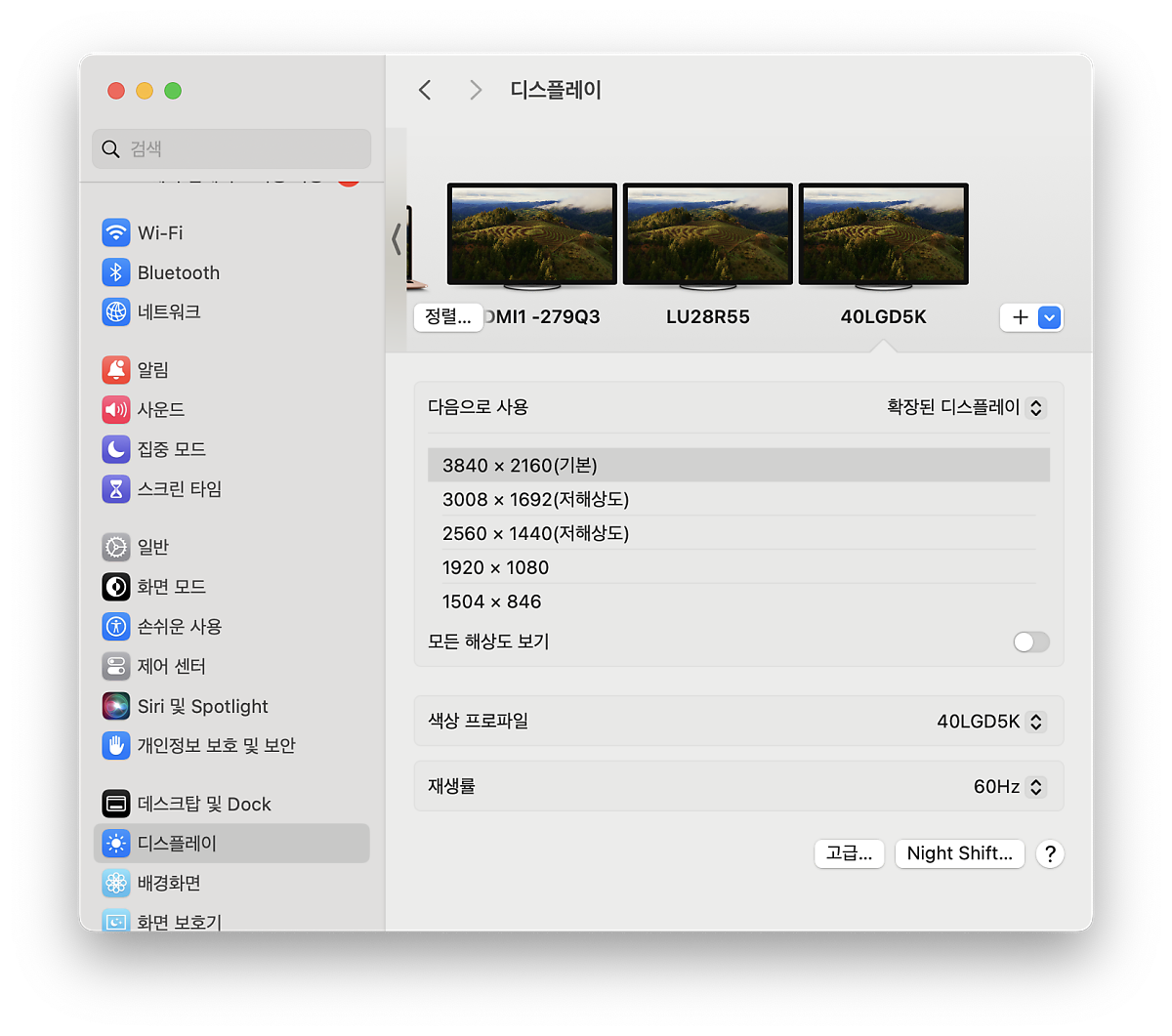Select the 알림 bell icon
1172x1036 pixels.
pos(116,369)
